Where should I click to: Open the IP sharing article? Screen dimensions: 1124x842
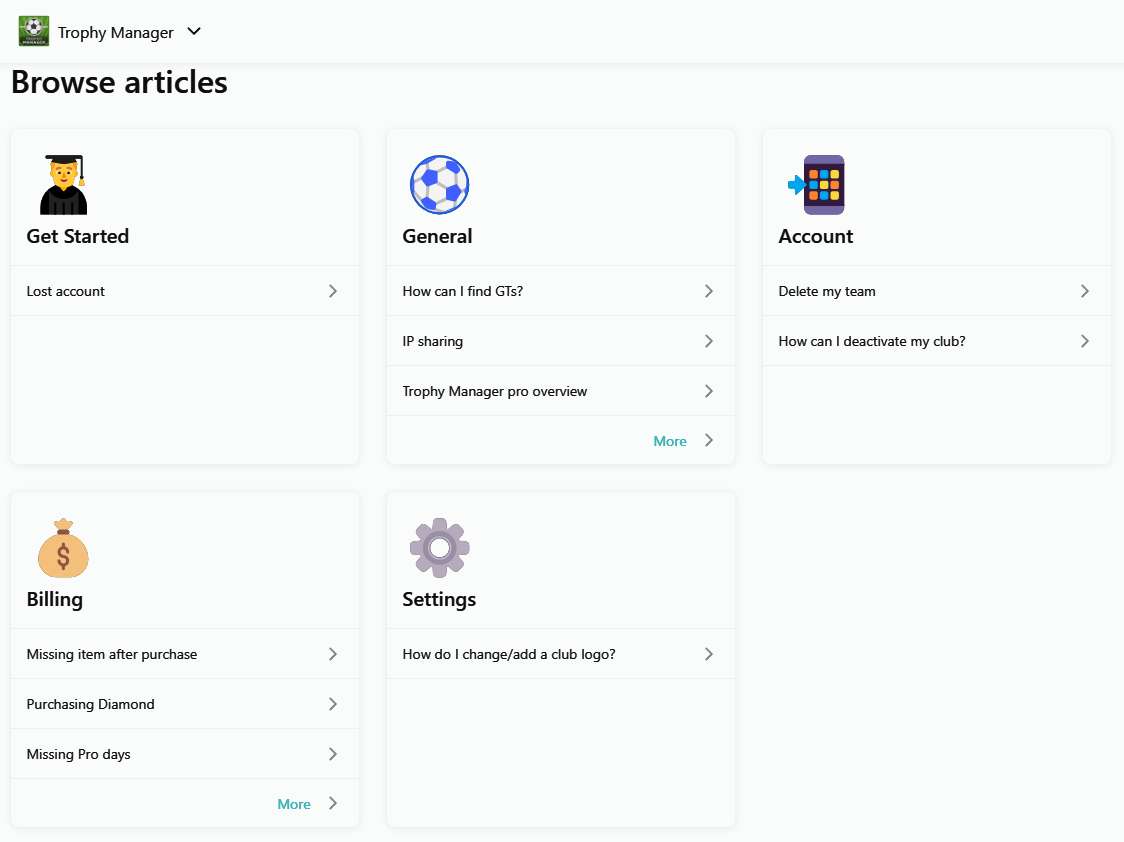[x=561, y=341]
